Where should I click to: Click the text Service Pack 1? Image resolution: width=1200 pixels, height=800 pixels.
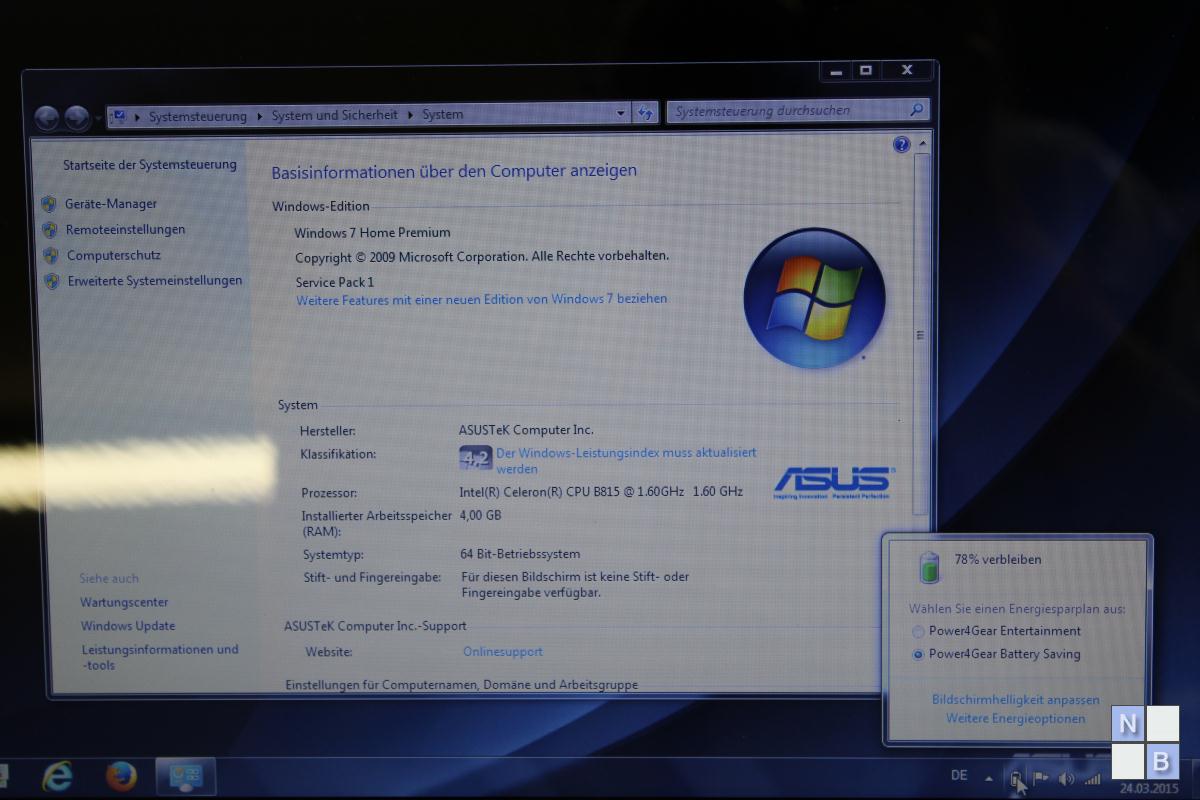[x=335, y=283]
